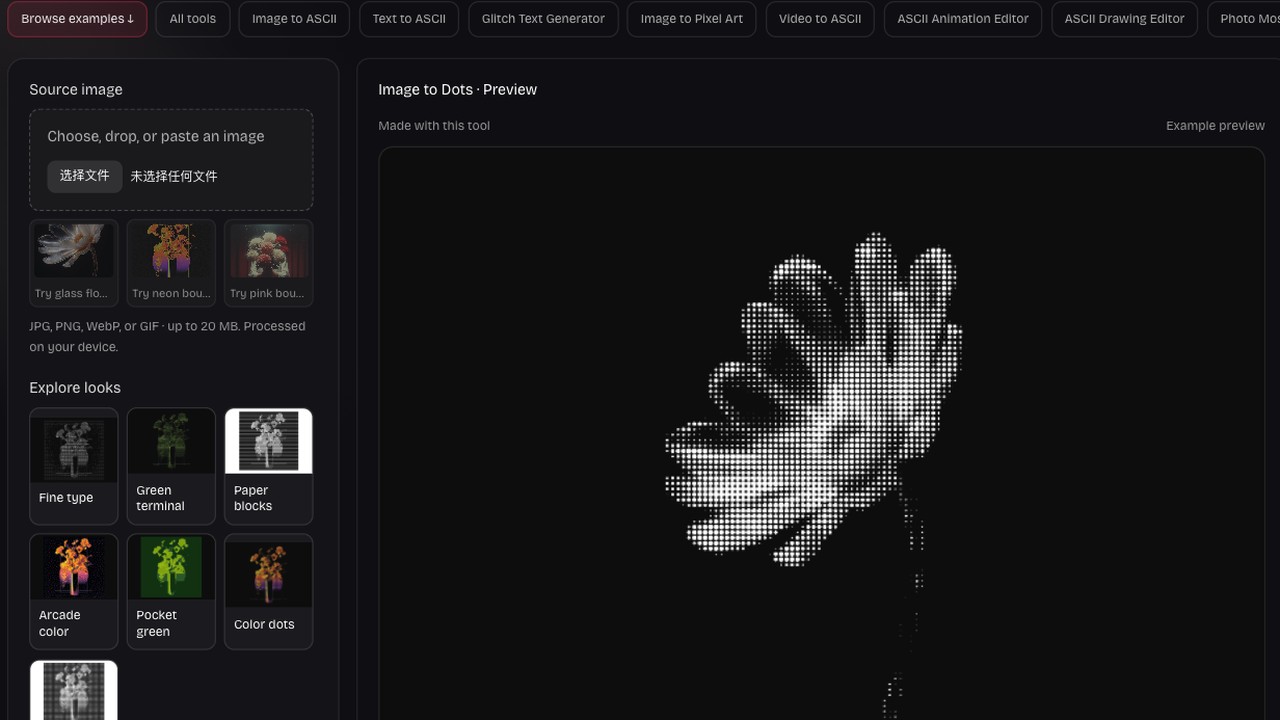The image size is (1280, 720).
Task: Select the All tools tab
Action: coord(192,19)
